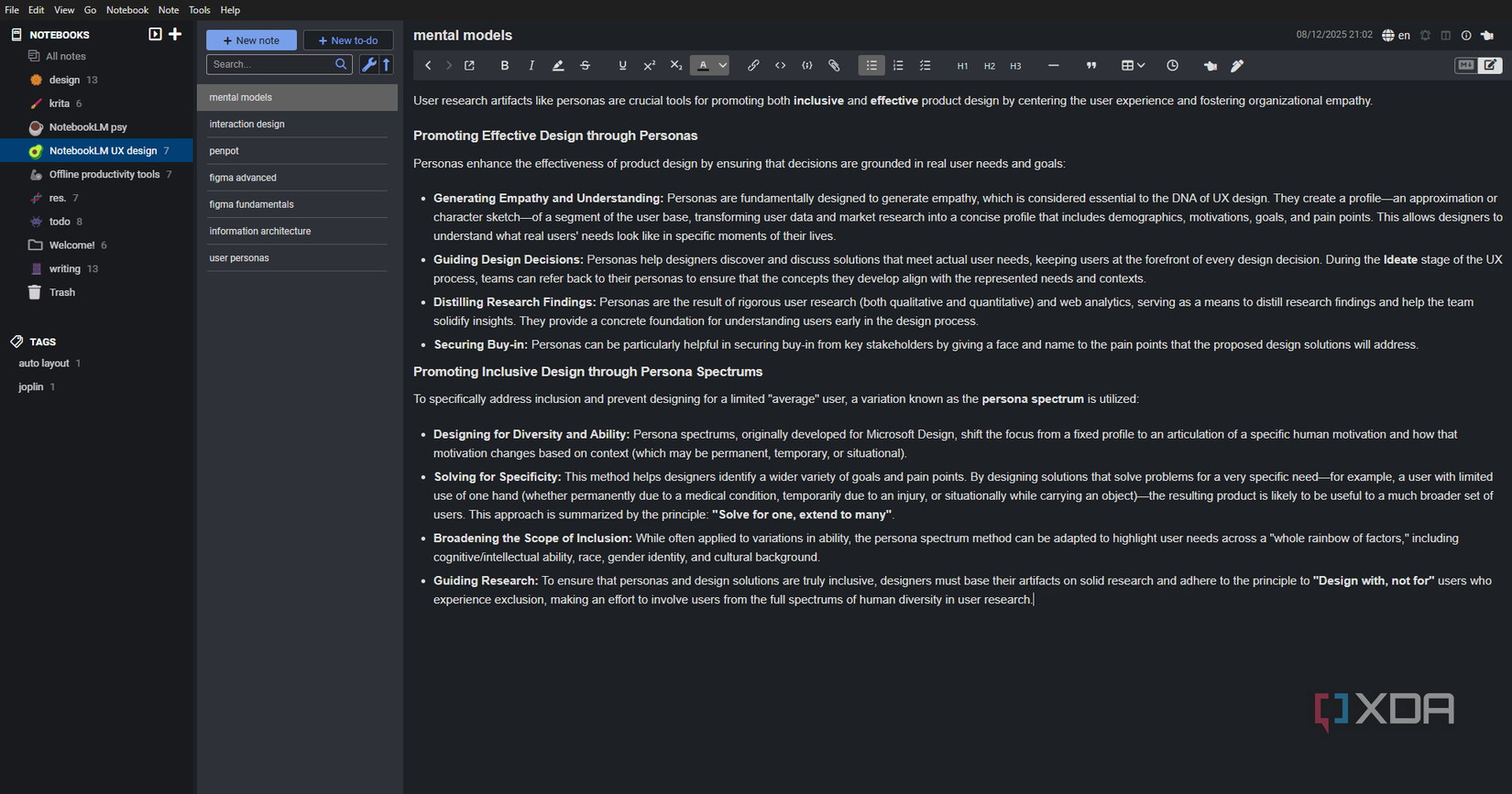Apply the H2 heading style
The height and width of the screenshot is (794, 1512).
point(989,66)
